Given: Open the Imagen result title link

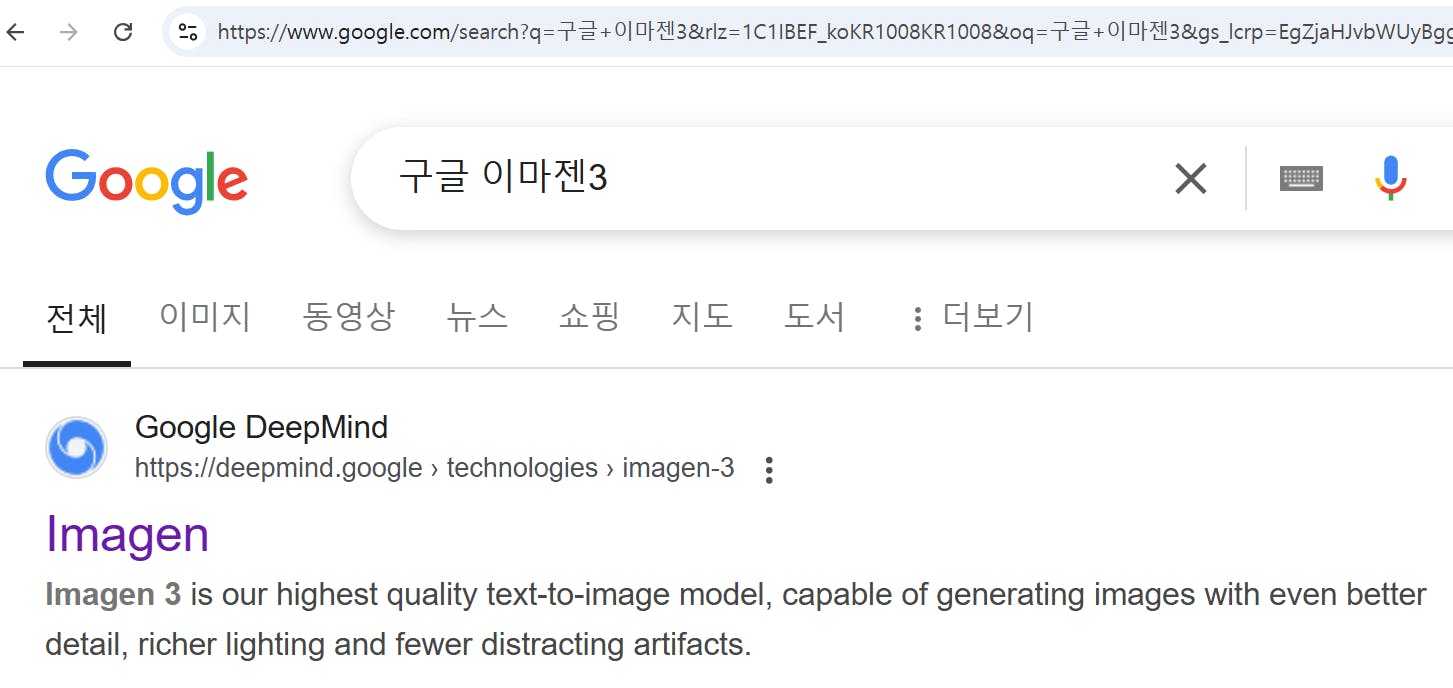Looking at the screenshot, I should pos(127,534).
